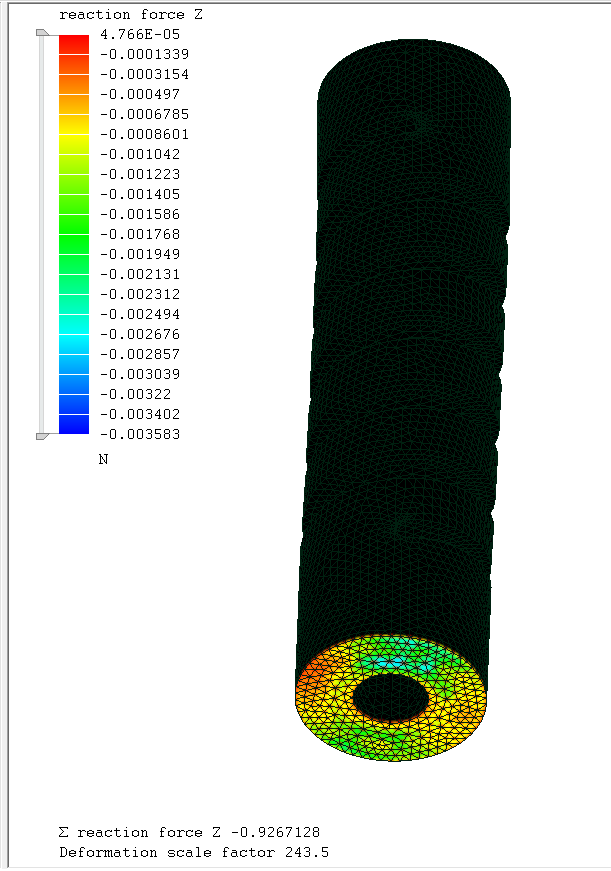
Task: Select legend value -0.00322
Action: (136, 394)
